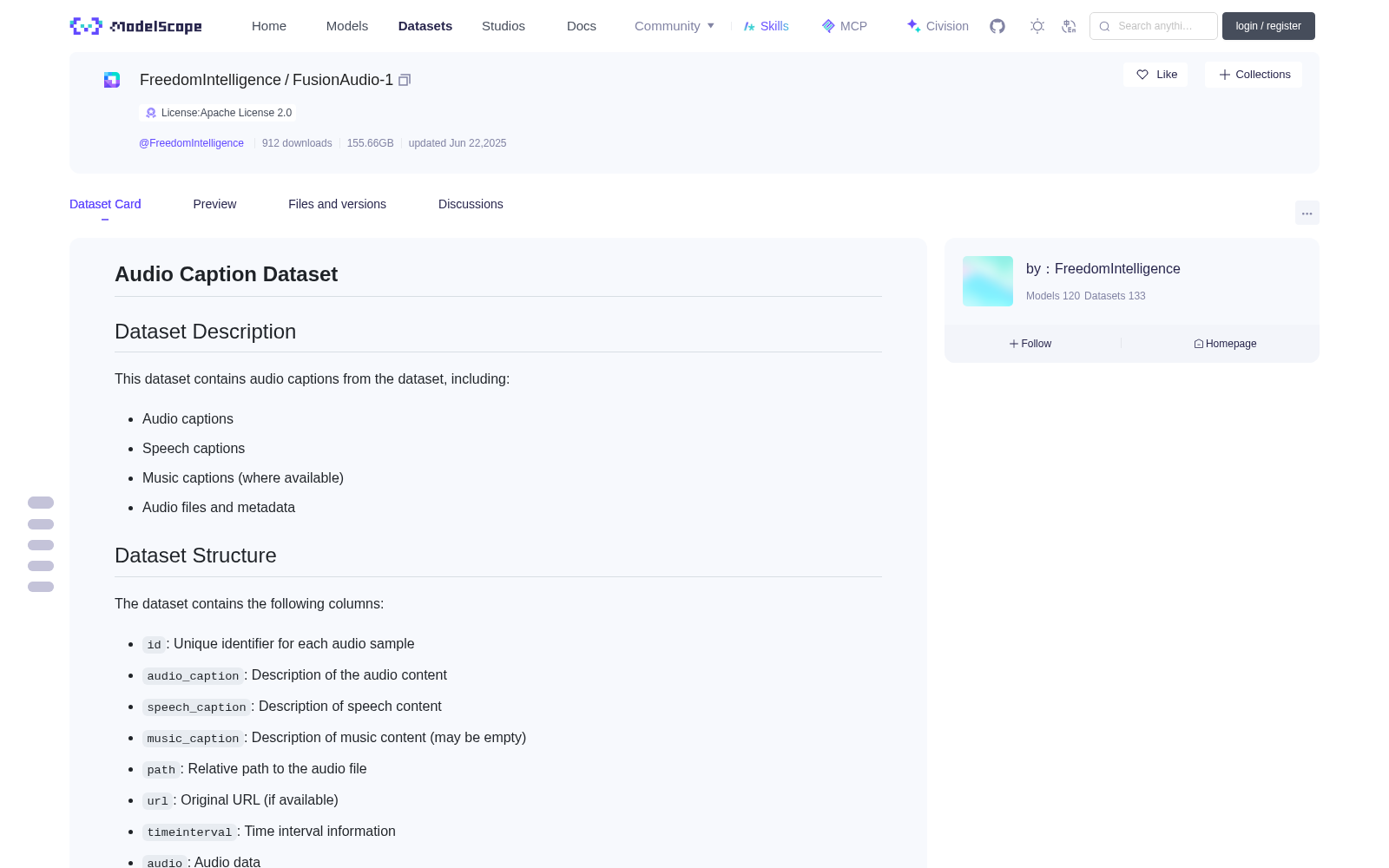The width and height of the screenshot is (1389, 868).
Task: Click the audio_caption code label
Action: point(193,676)
